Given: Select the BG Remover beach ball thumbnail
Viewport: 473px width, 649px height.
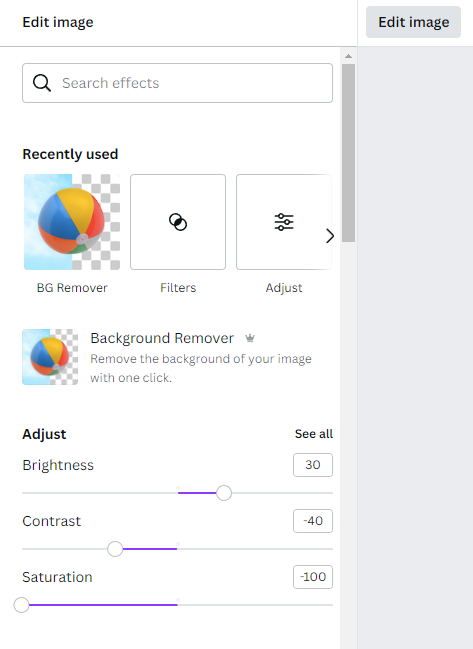Looking at the screenshot, I should pyautogui.click(x=72, y=222).
